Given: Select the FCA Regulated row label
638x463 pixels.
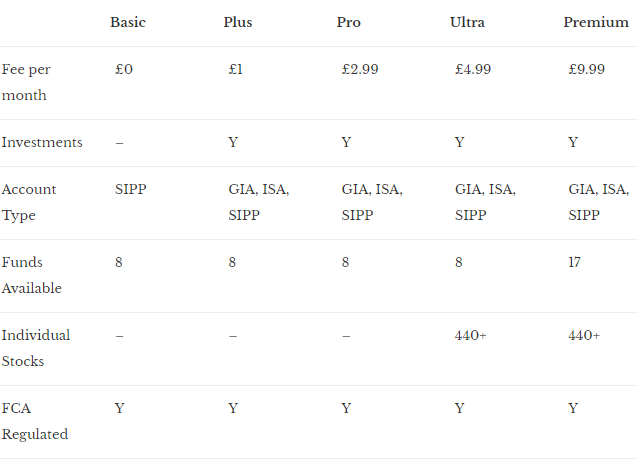Looking at the screenshot, I should coord(35,421).
